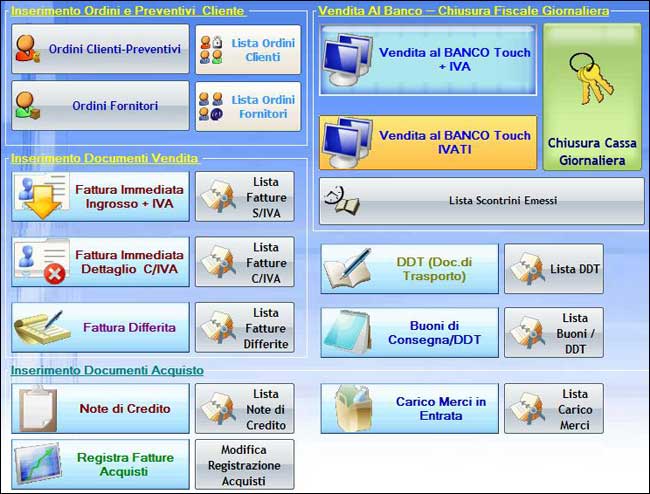Click the chart icon on Registra Fatture Acquisti
The image size is (650, 494).
coord(38,464)
